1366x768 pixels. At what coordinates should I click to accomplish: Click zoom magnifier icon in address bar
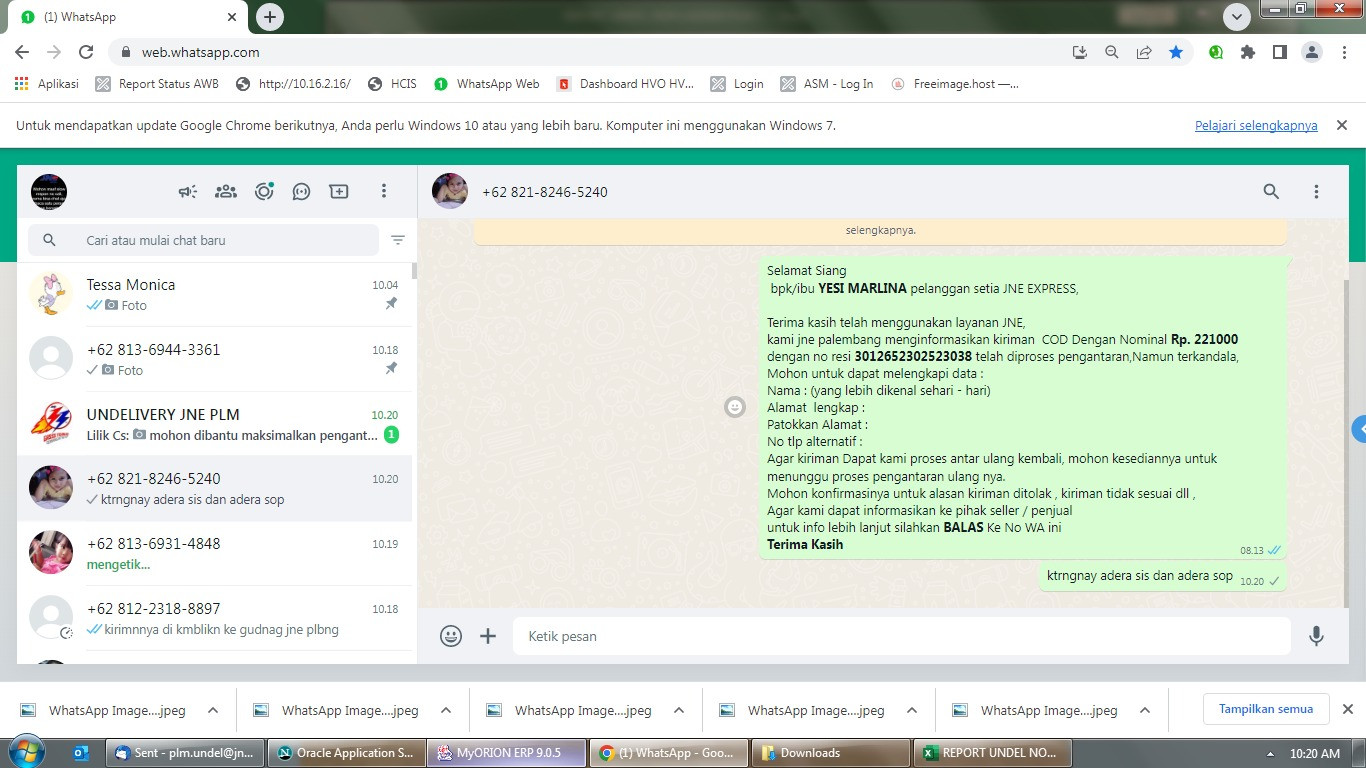click(1112, 52)
